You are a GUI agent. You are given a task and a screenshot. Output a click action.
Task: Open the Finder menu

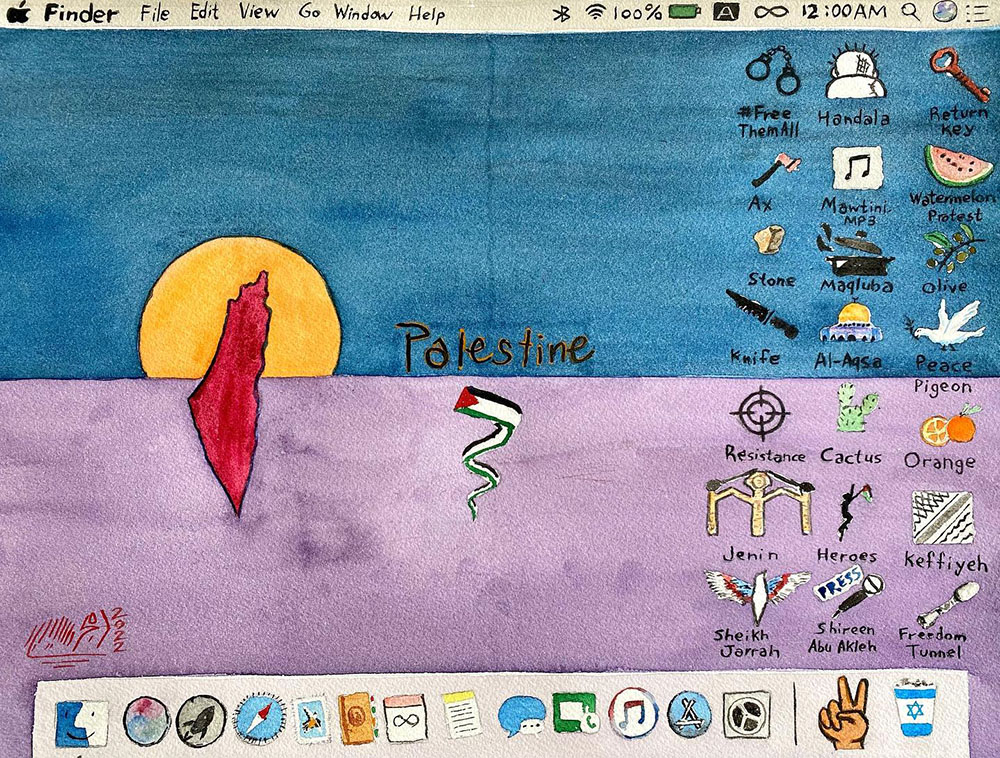81,13
